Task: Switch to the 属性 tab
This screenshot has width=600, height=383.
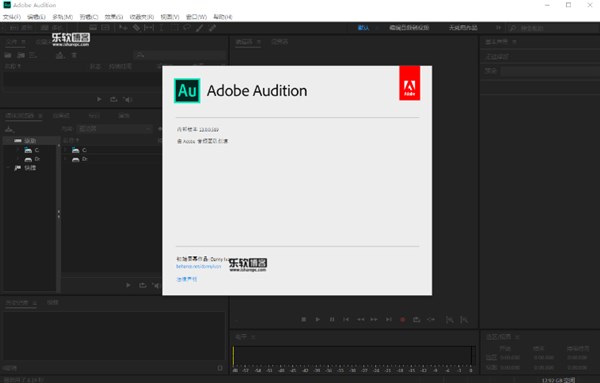Action: [x=124, y=116]
